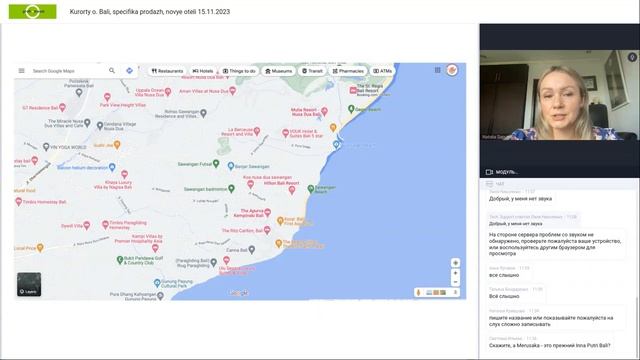Image resolution: width=640 pixels, height=360 pixels.
Task: Open the Layers thumbnail on the map
Action: 29,284
